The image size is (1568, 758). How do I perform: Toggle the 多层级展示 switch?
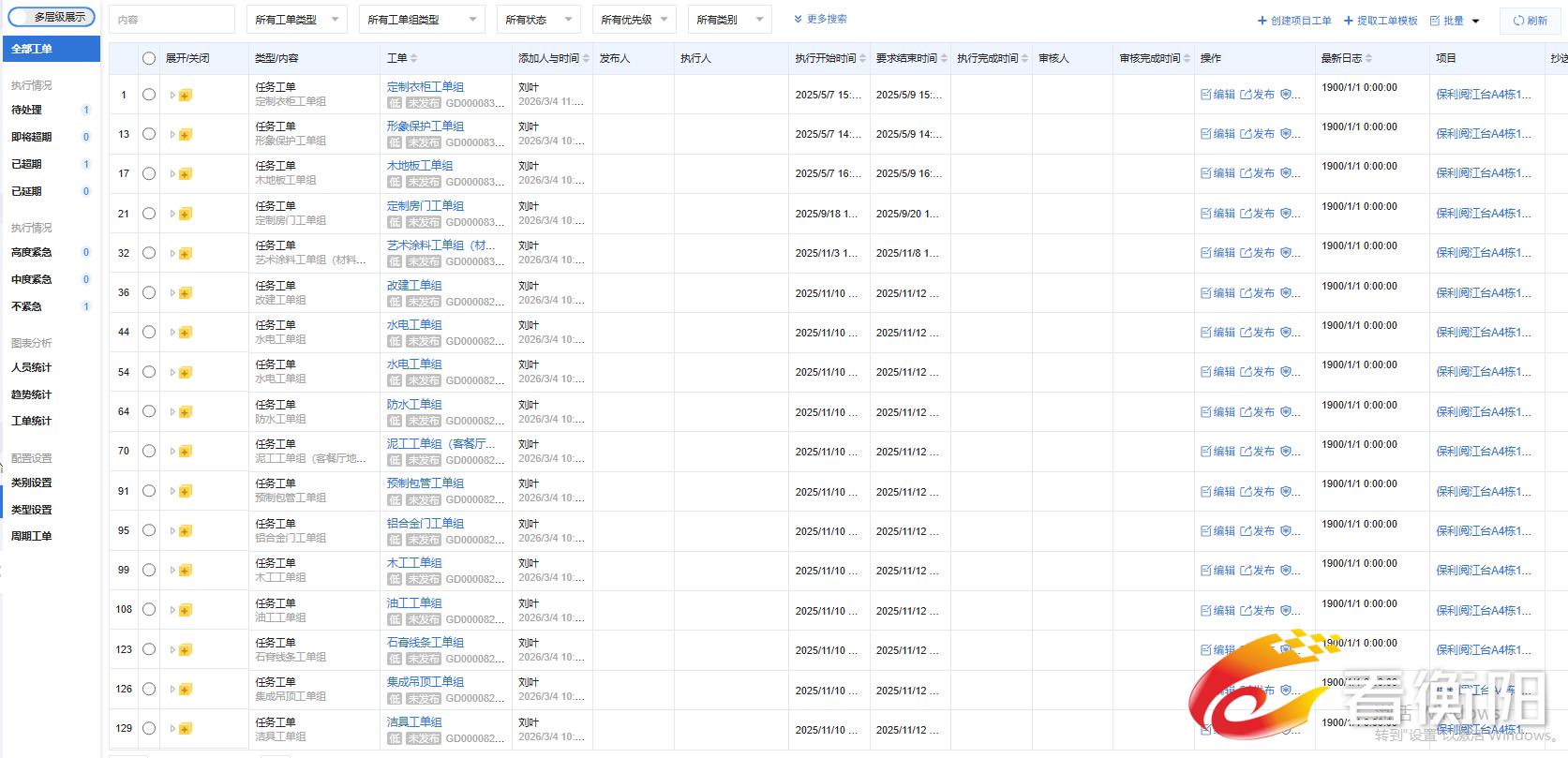(x=52, y=18)
